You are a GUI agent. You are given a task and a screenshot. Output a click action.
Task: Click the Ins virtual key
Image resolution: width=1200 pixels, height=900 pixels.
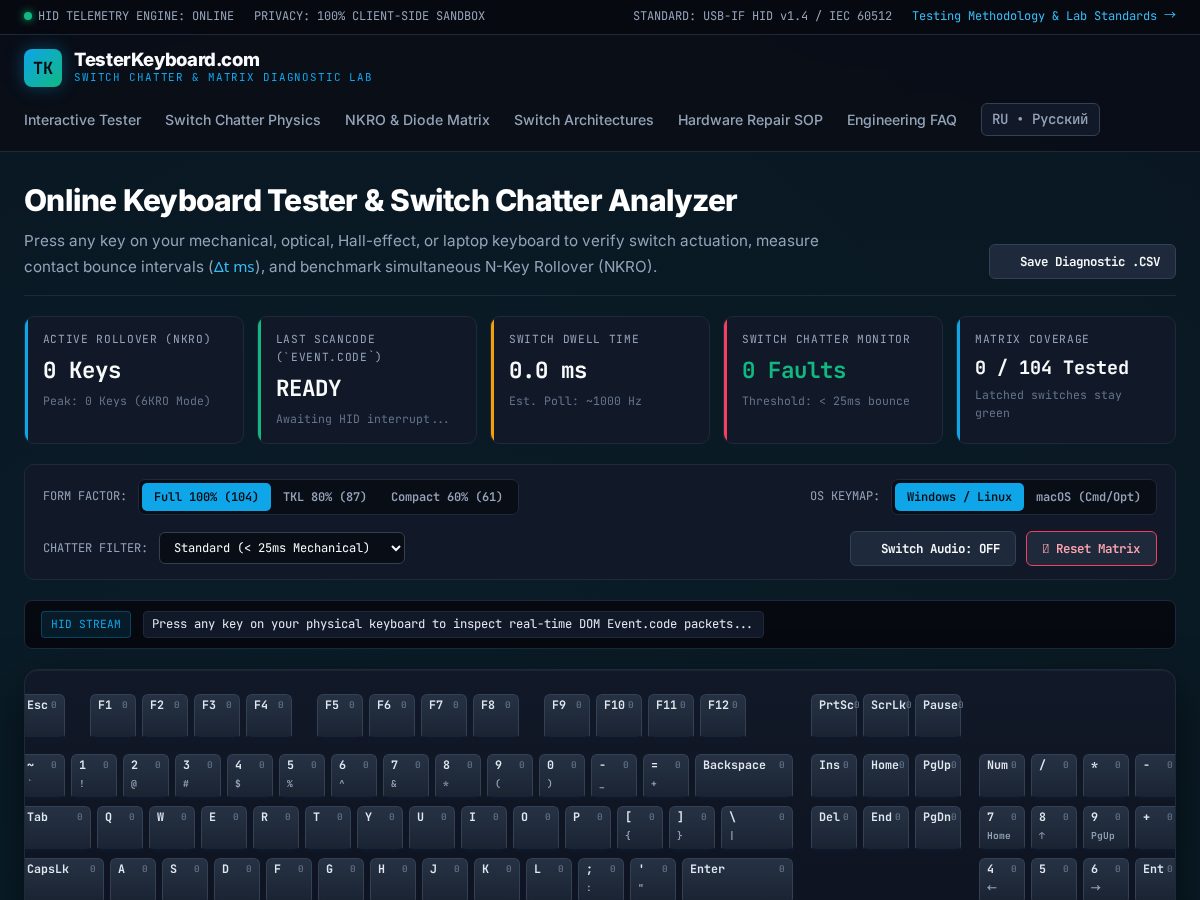(x=834, y=776)
